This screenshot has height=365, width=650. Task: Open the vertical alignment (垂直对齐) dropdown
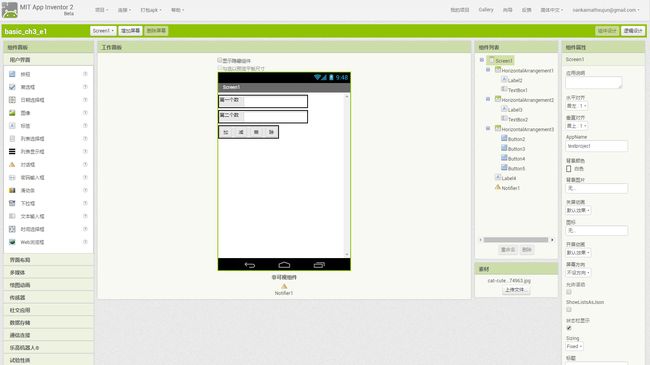[577, 126]
